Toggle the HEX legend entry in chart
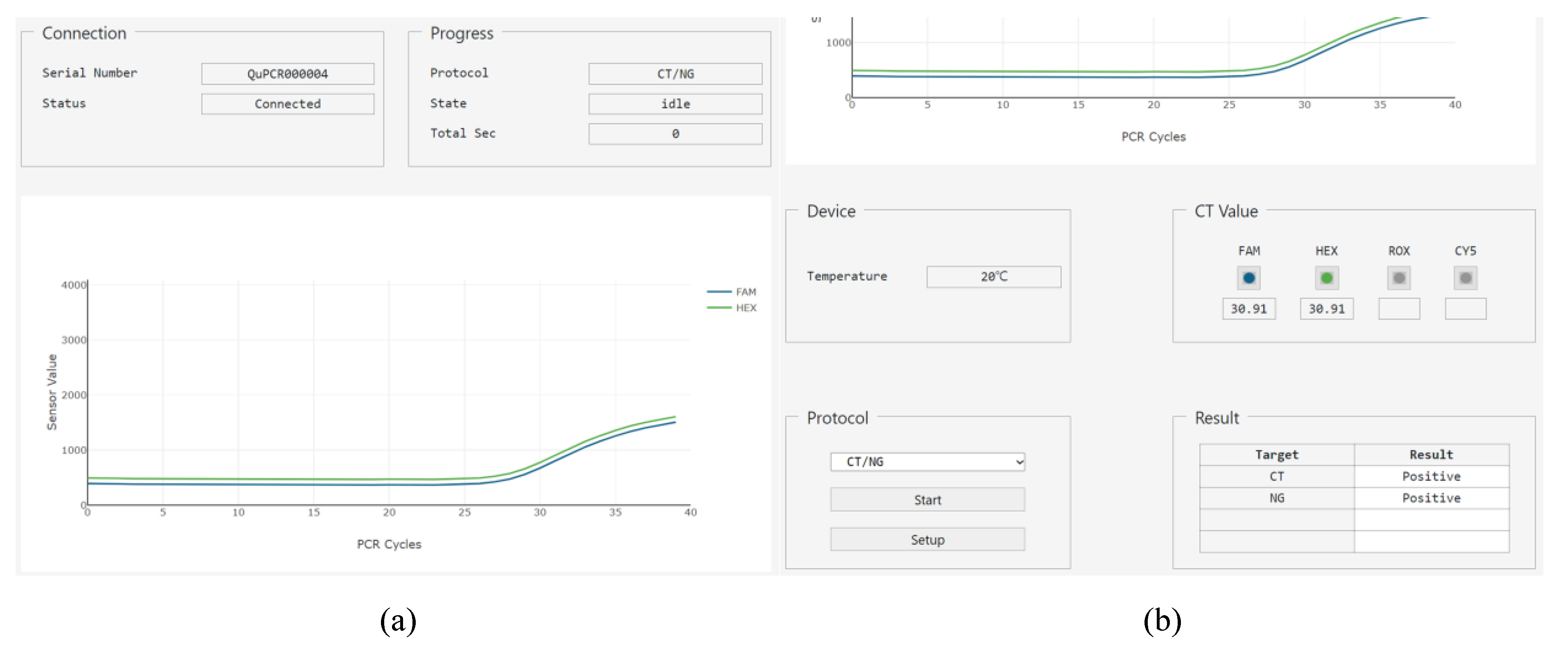 point(732,308)
